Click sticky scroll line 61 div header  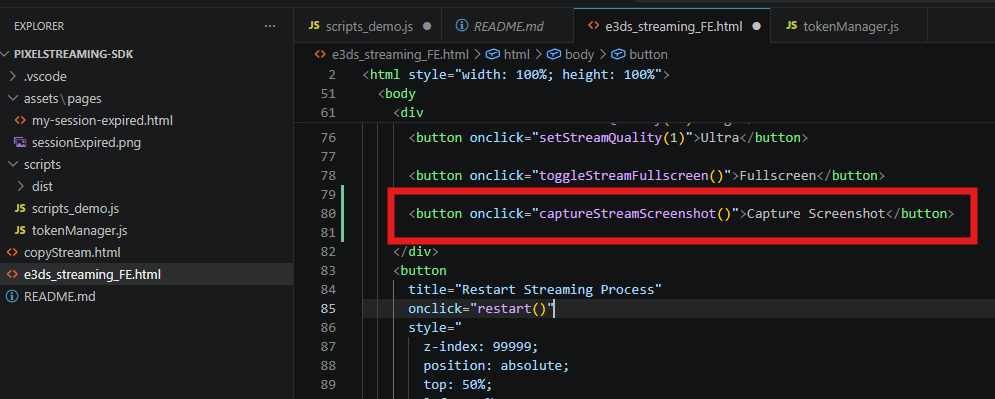coord(408,113)
